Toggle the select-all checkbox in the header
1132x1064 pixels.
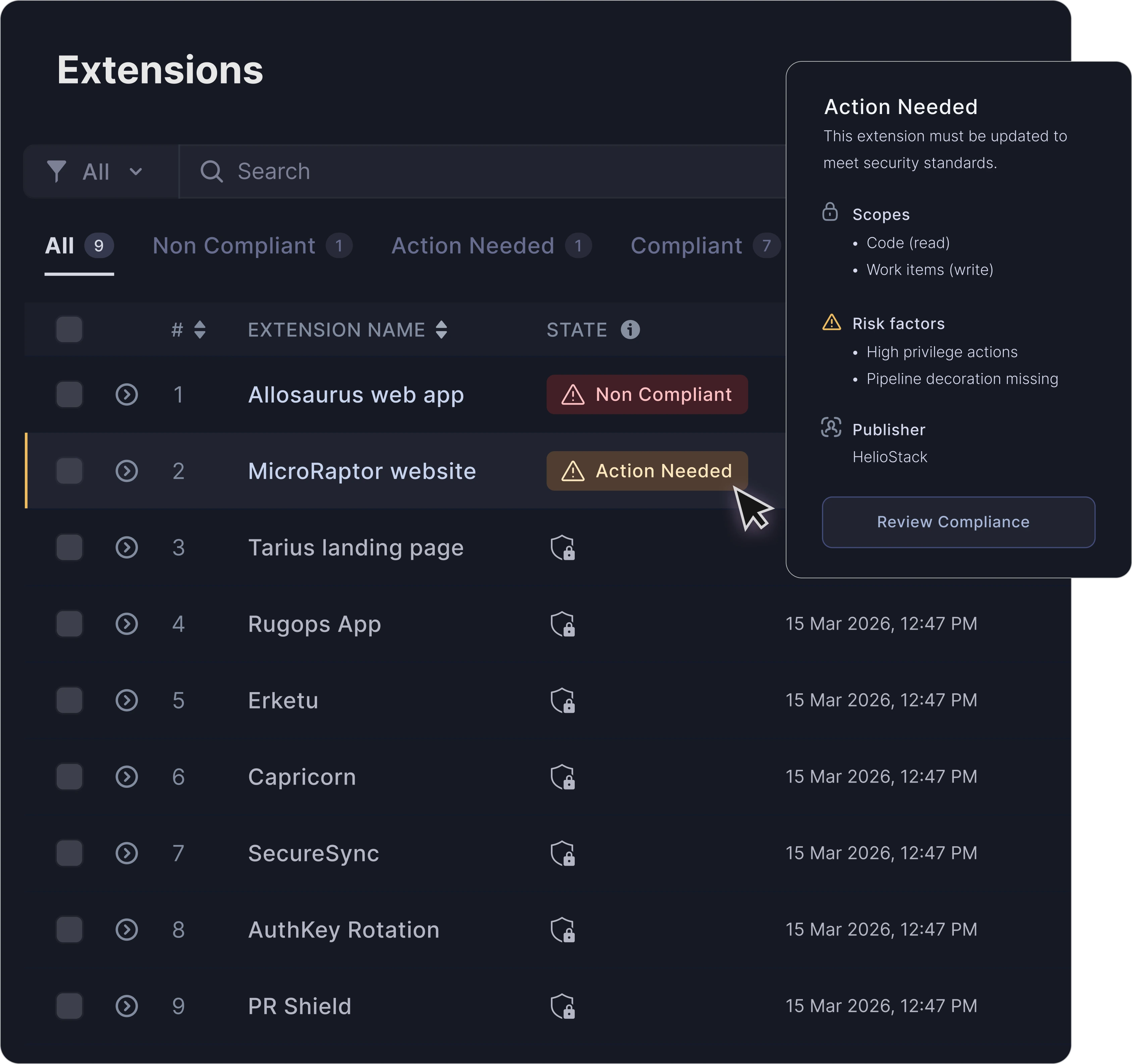click(69, 330)
